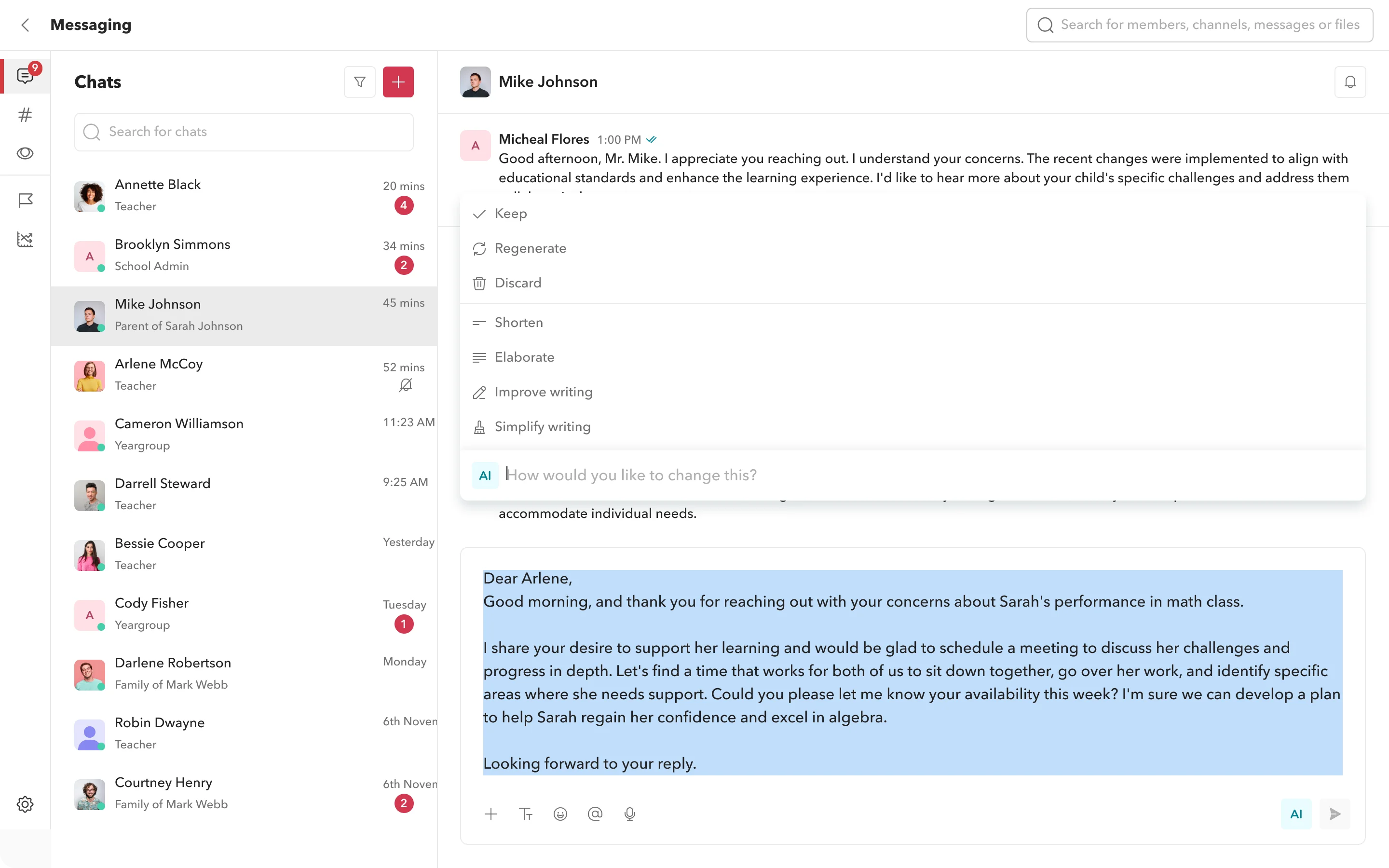Image resolution: width=1389 pixels, height=868 pixels.
Task: Click the new chat compose icon
Action: click(398, 82)
